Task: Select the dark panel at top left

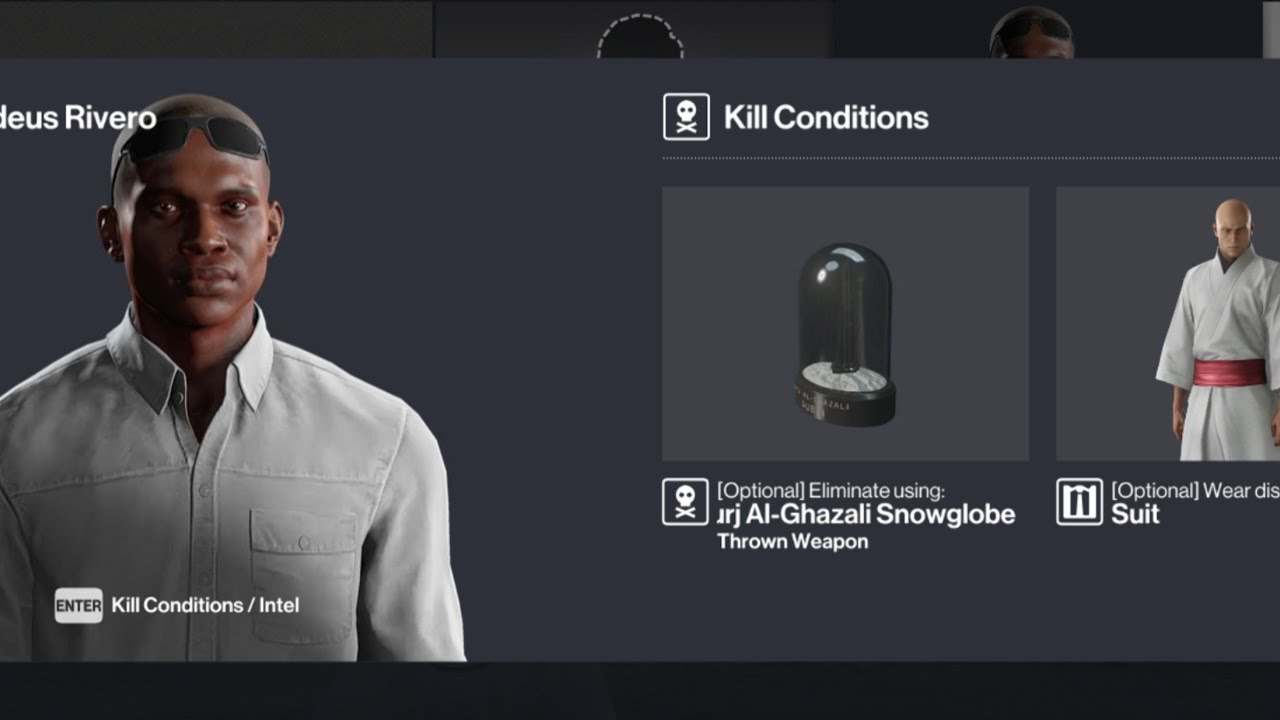Action: pyautogui.click(x=216, y=28)
